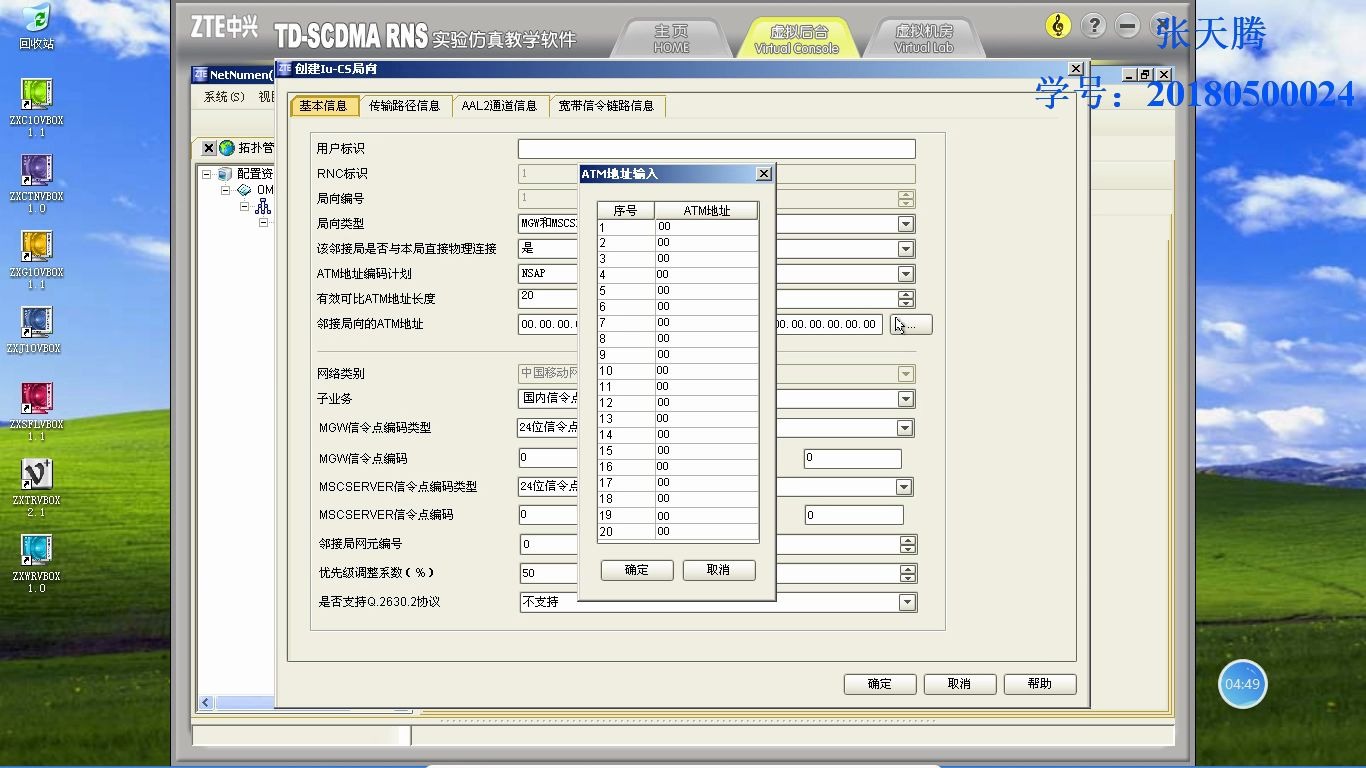Open the MSCSERVER信令点编码类型 dropdown arrow
Screen dimensions: 1366x768
(904, 487)
